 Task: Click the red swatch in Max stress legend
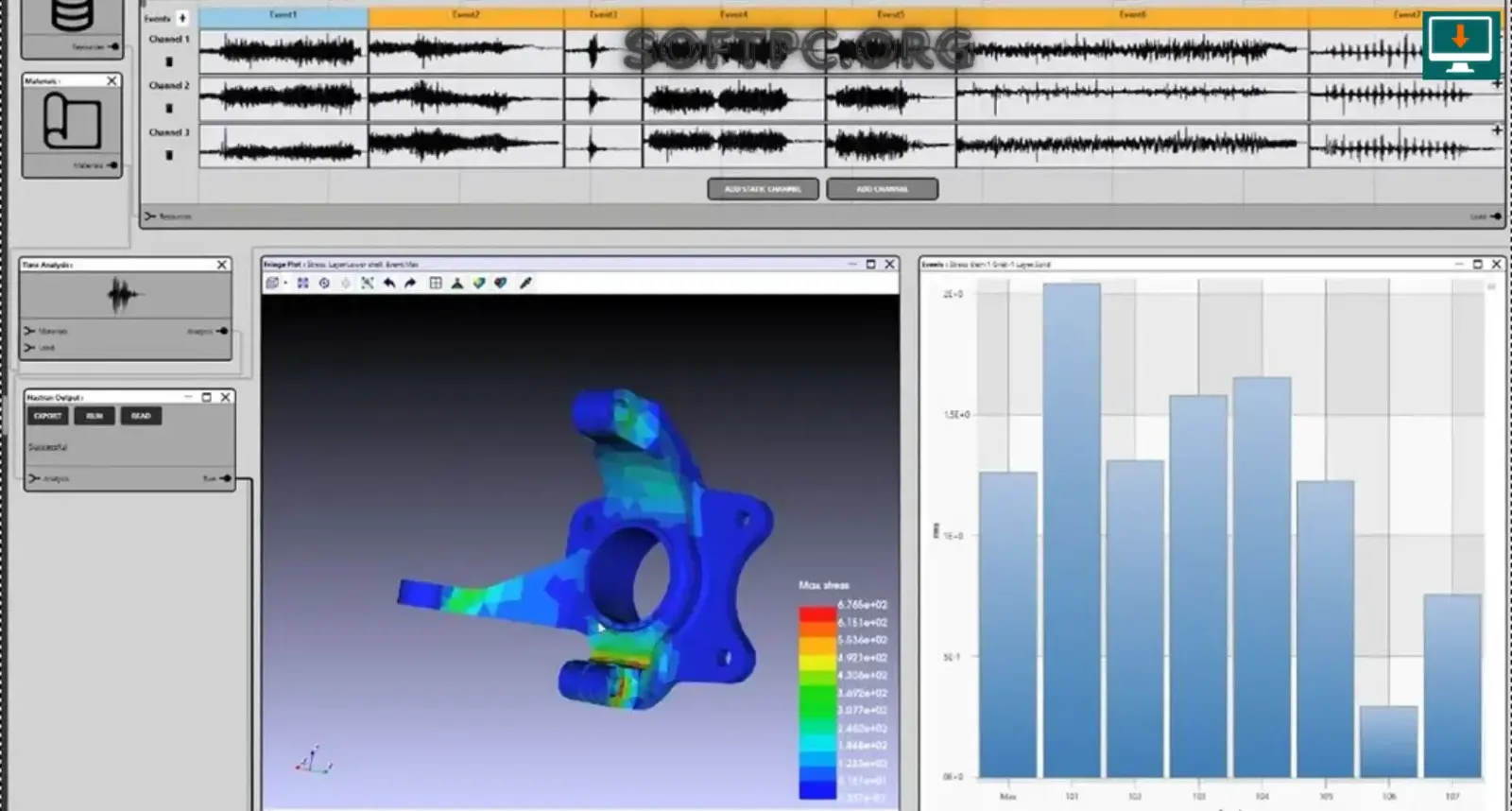pos(817,613)
